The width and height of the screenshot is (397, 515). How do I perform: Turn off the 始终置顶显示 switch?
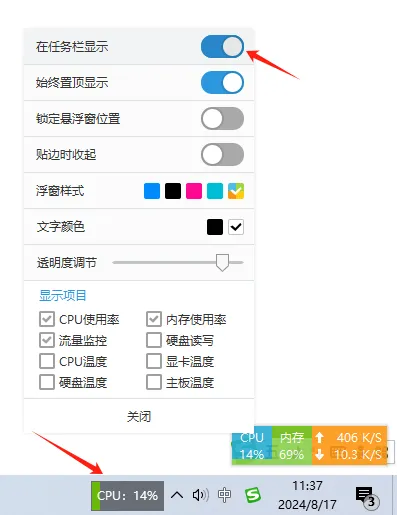[x=222, y=83]
